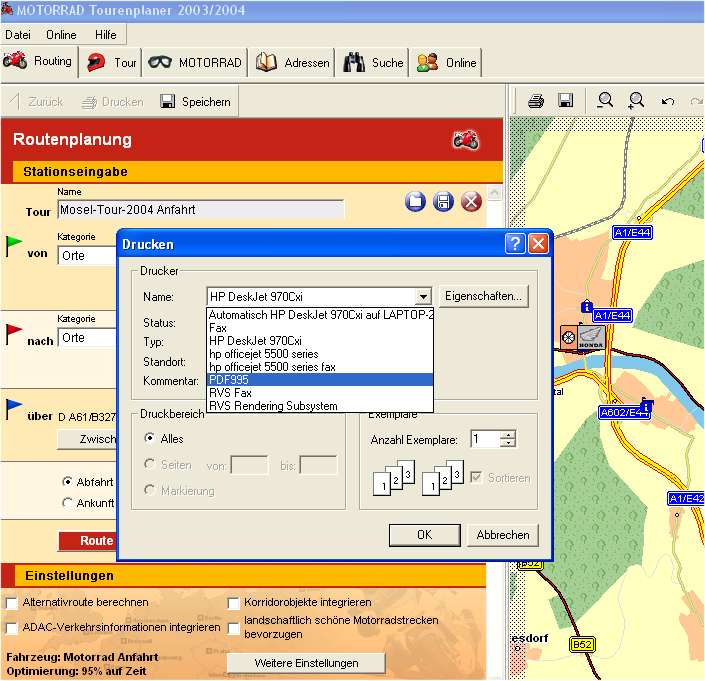Image resolution: width=705 pixels, height=681 pixels.
Task: Select RVS Rendering Subsystem printer
Action: [x=320, y=406]
